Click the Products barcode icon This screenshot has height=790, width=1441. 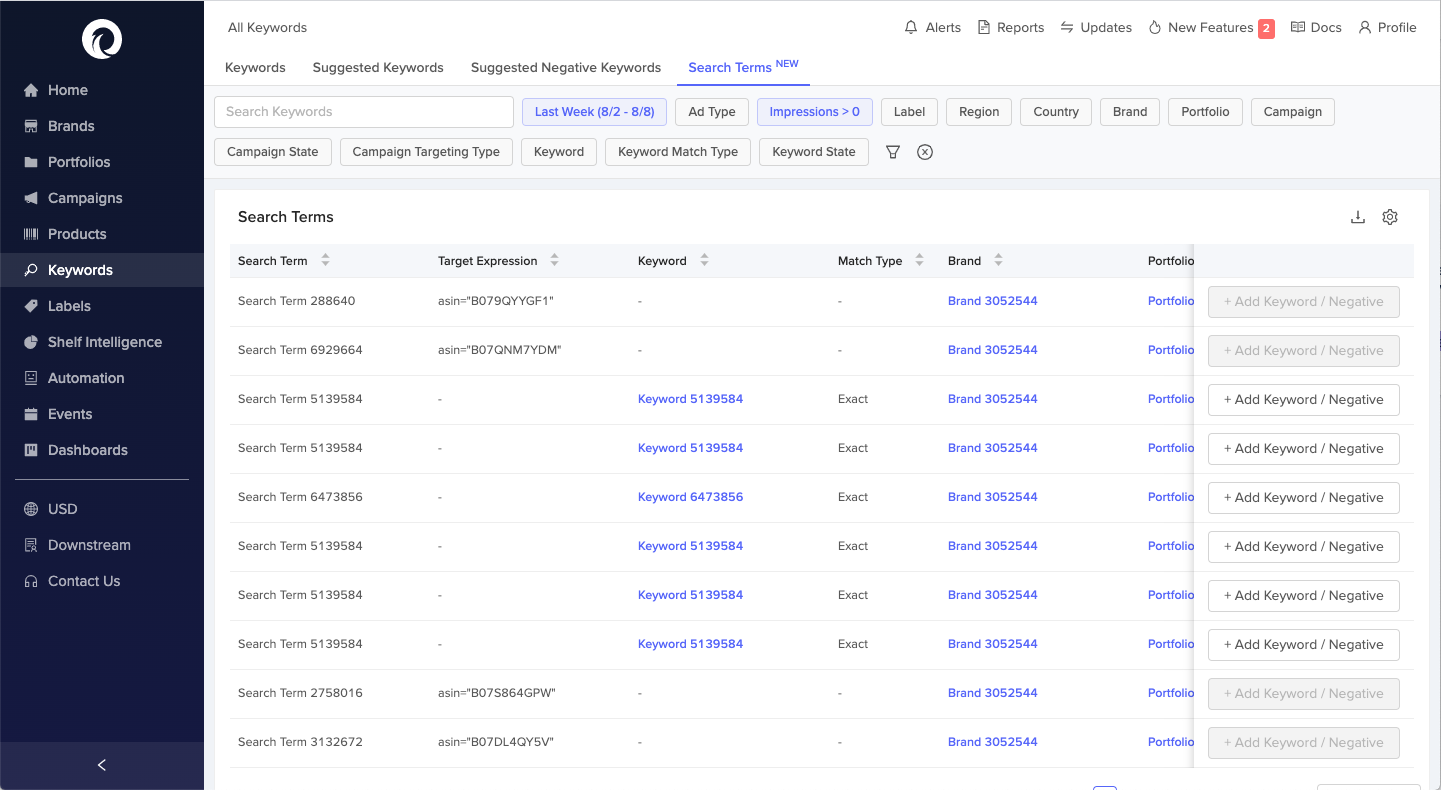31,234
